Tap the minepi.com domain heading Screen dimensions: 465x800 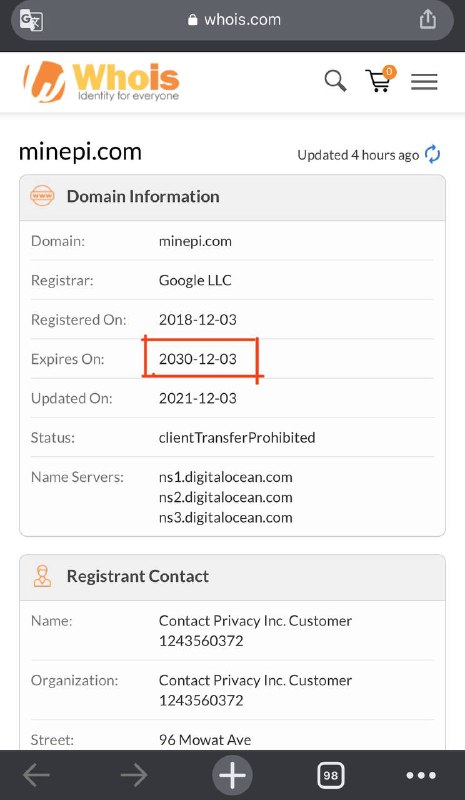coord(80,152)
